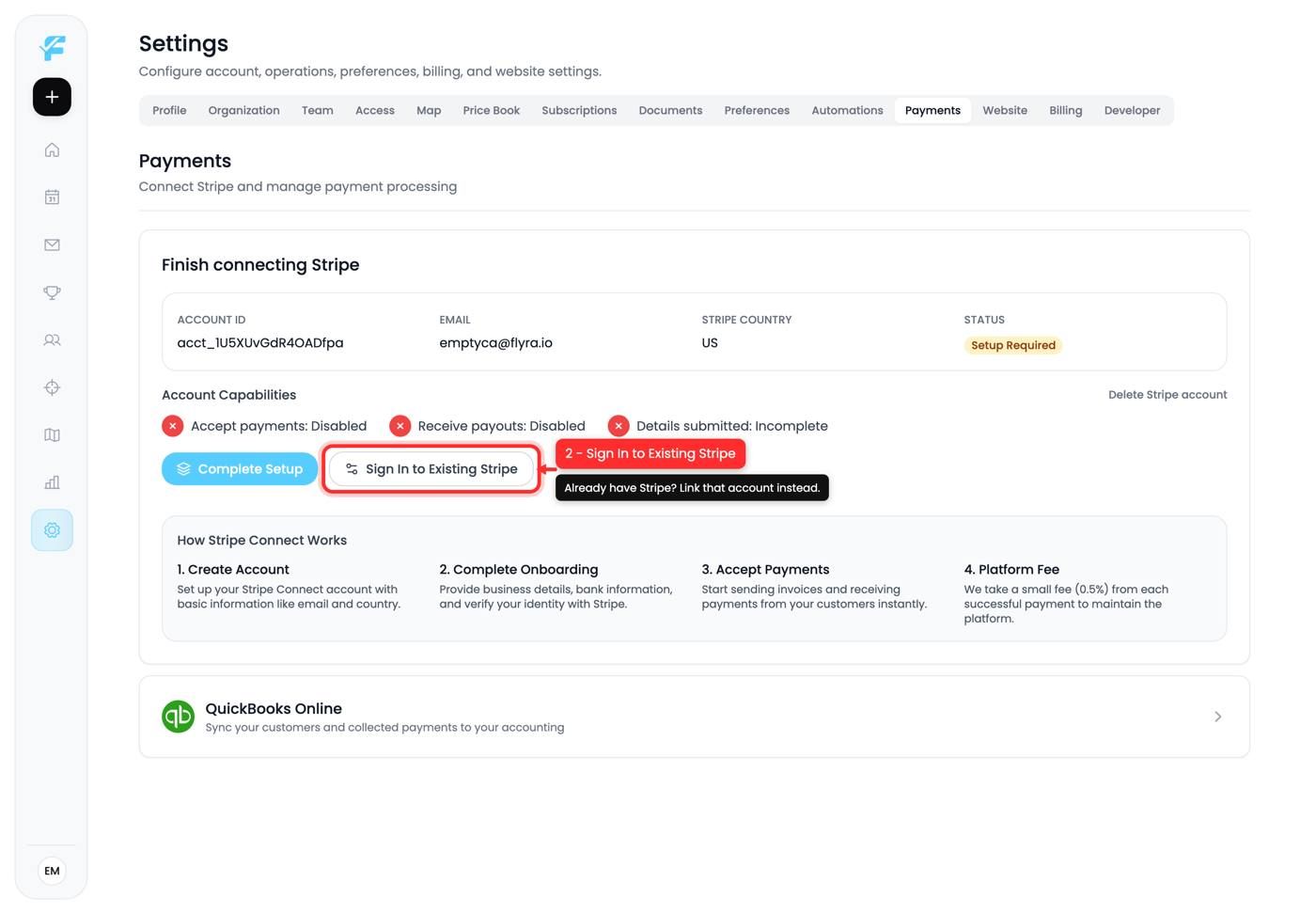Expand the QuickBooks Online row chevron

(1217, 717)
